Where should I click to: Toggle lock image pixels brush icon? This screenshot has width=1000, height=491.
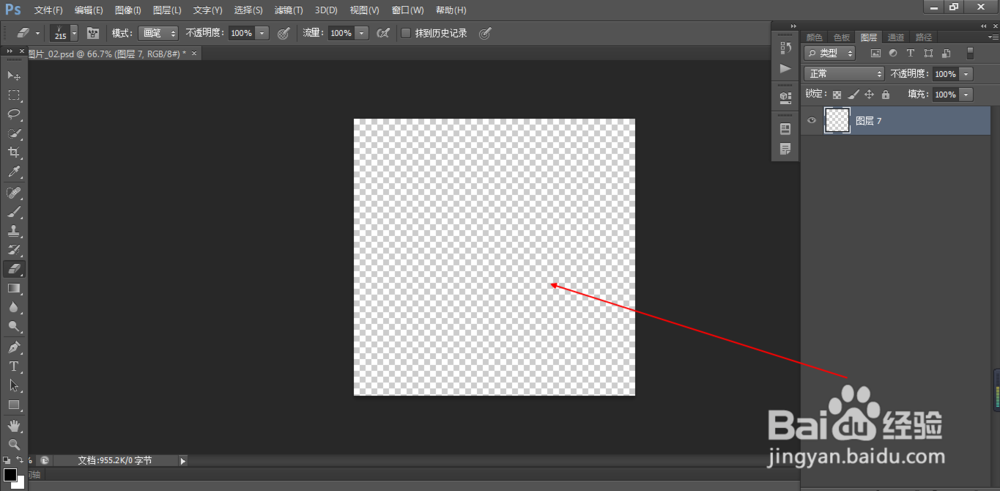853,94
